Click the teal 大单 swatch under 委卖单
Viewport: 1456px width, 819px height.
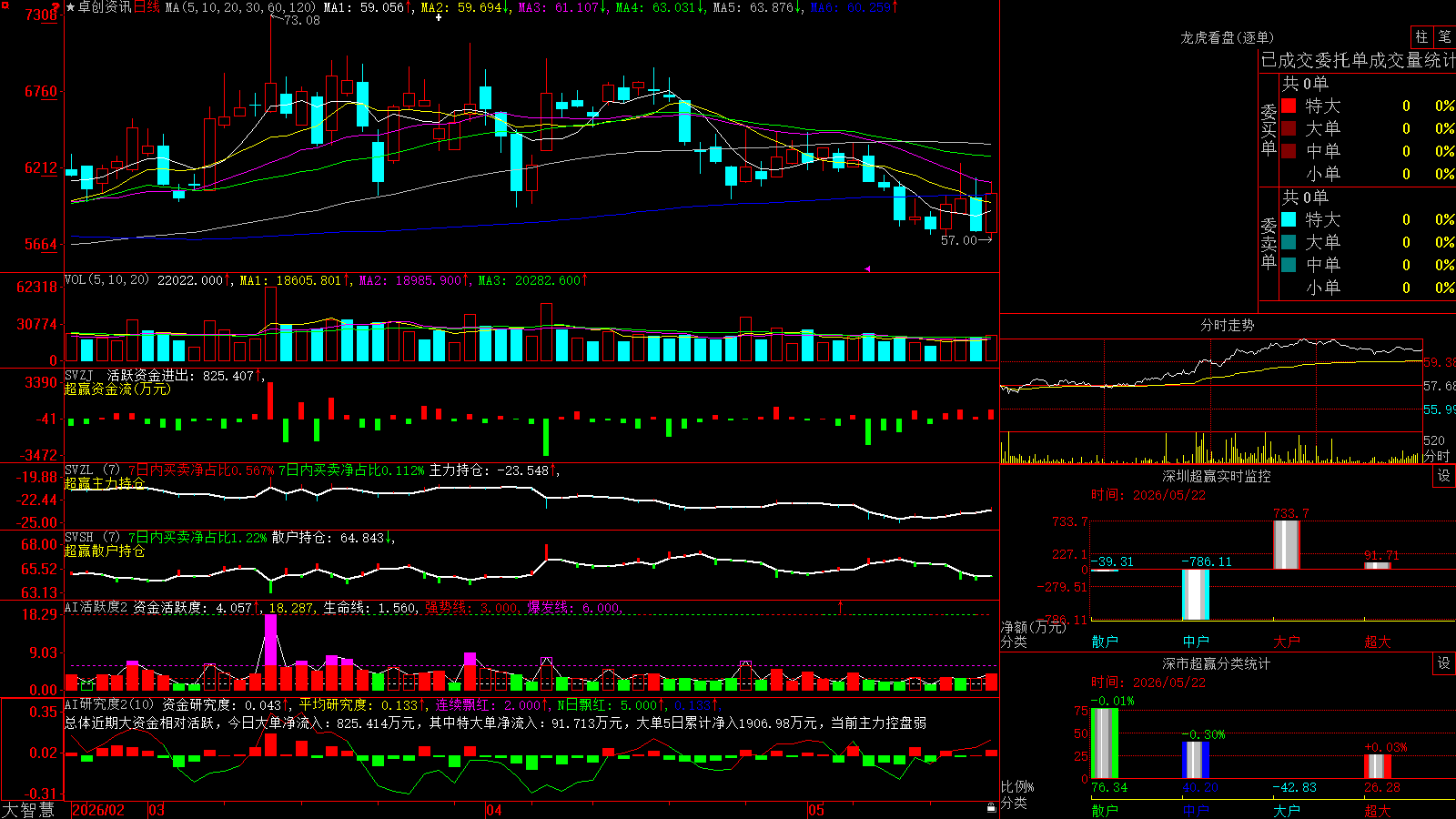1289,242
